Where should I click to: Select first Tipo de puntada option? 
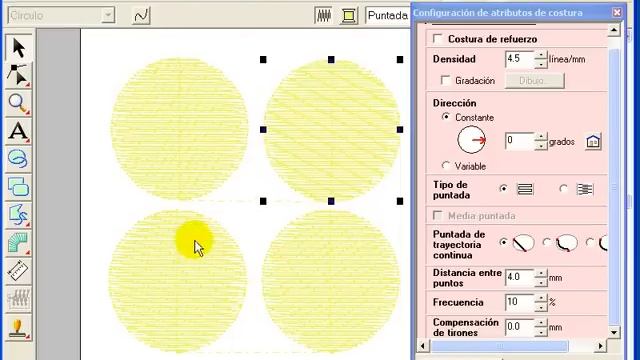(x=503, y=189)
